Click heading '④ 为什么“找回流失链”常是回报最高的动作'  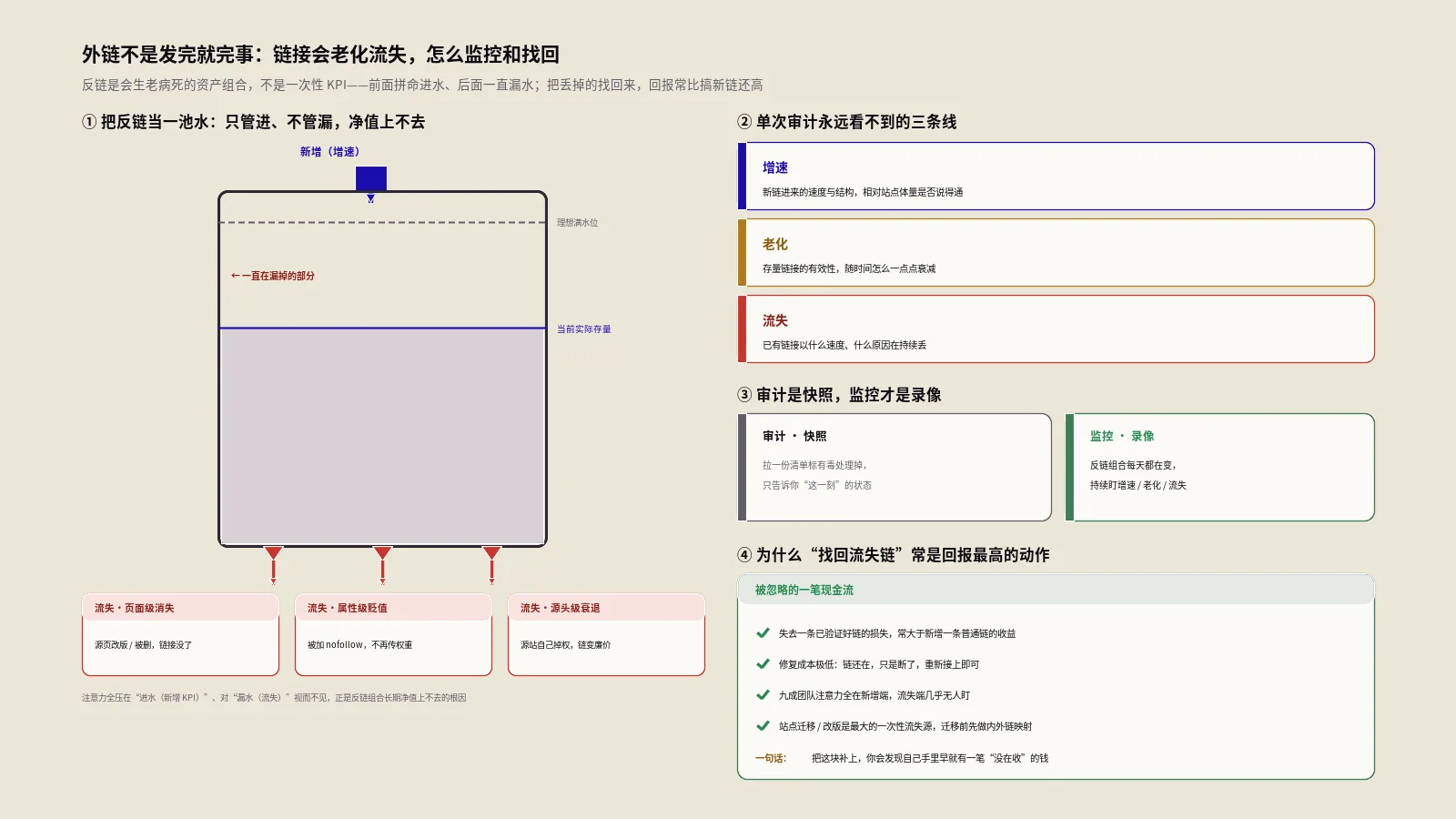click(x=894, y=555)
